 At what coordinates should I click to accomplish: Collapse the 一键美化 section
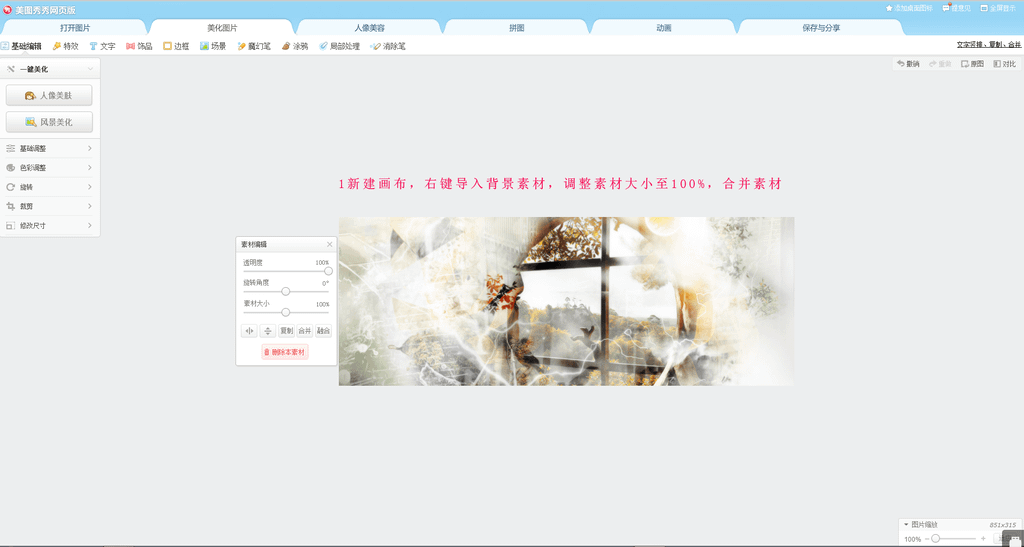click(x=90, y=69)
